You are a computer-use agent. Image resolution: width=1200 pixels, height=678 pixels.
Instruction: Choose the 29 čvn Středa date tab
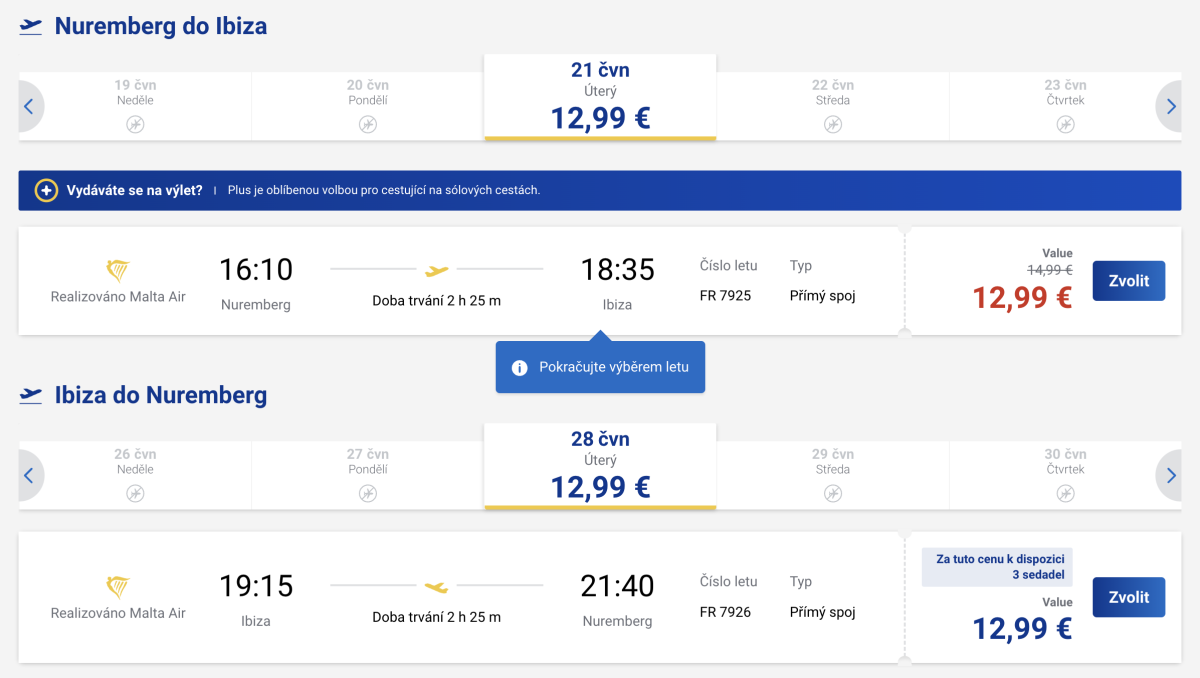832,474
